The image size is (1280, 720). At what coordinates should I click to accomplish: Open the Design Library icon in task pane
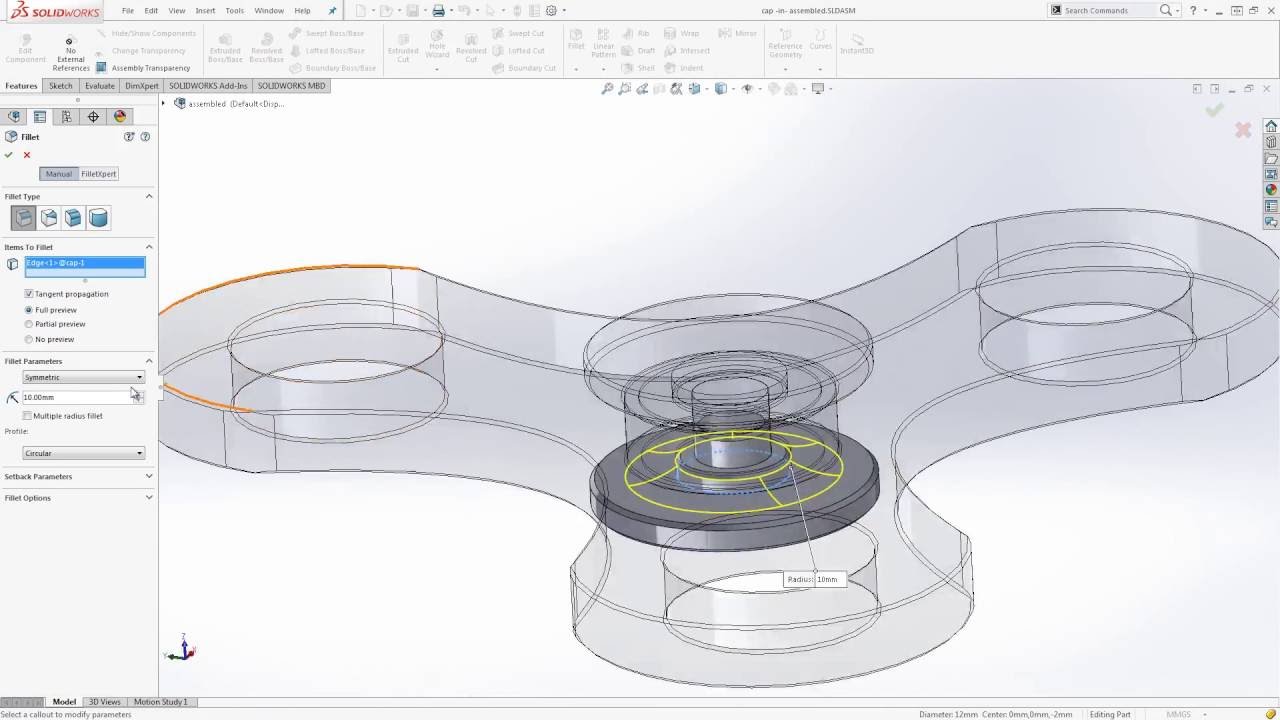tap(1271, 142)
